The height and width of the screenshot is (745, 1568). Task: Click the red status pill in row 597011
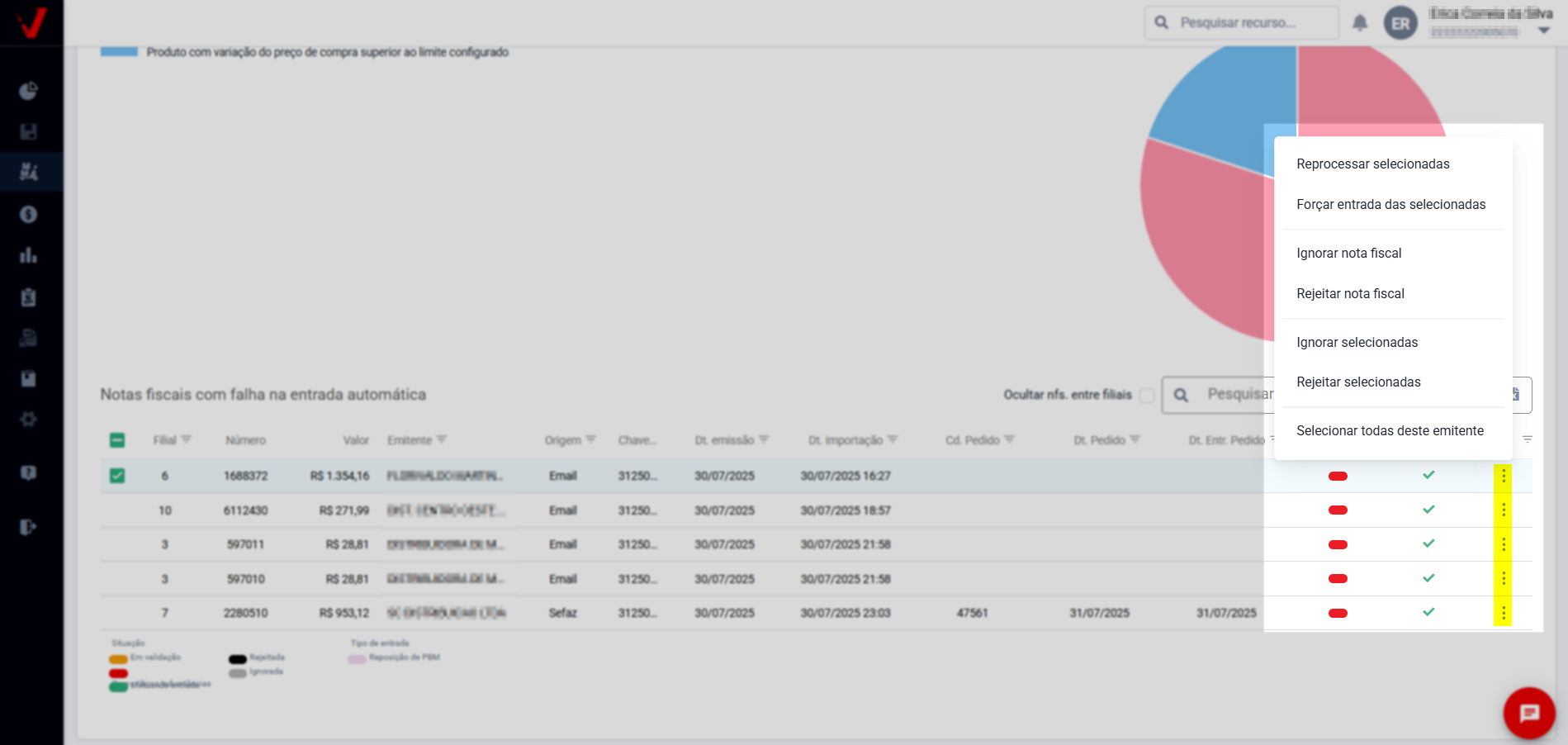[x=1338, y=544]
